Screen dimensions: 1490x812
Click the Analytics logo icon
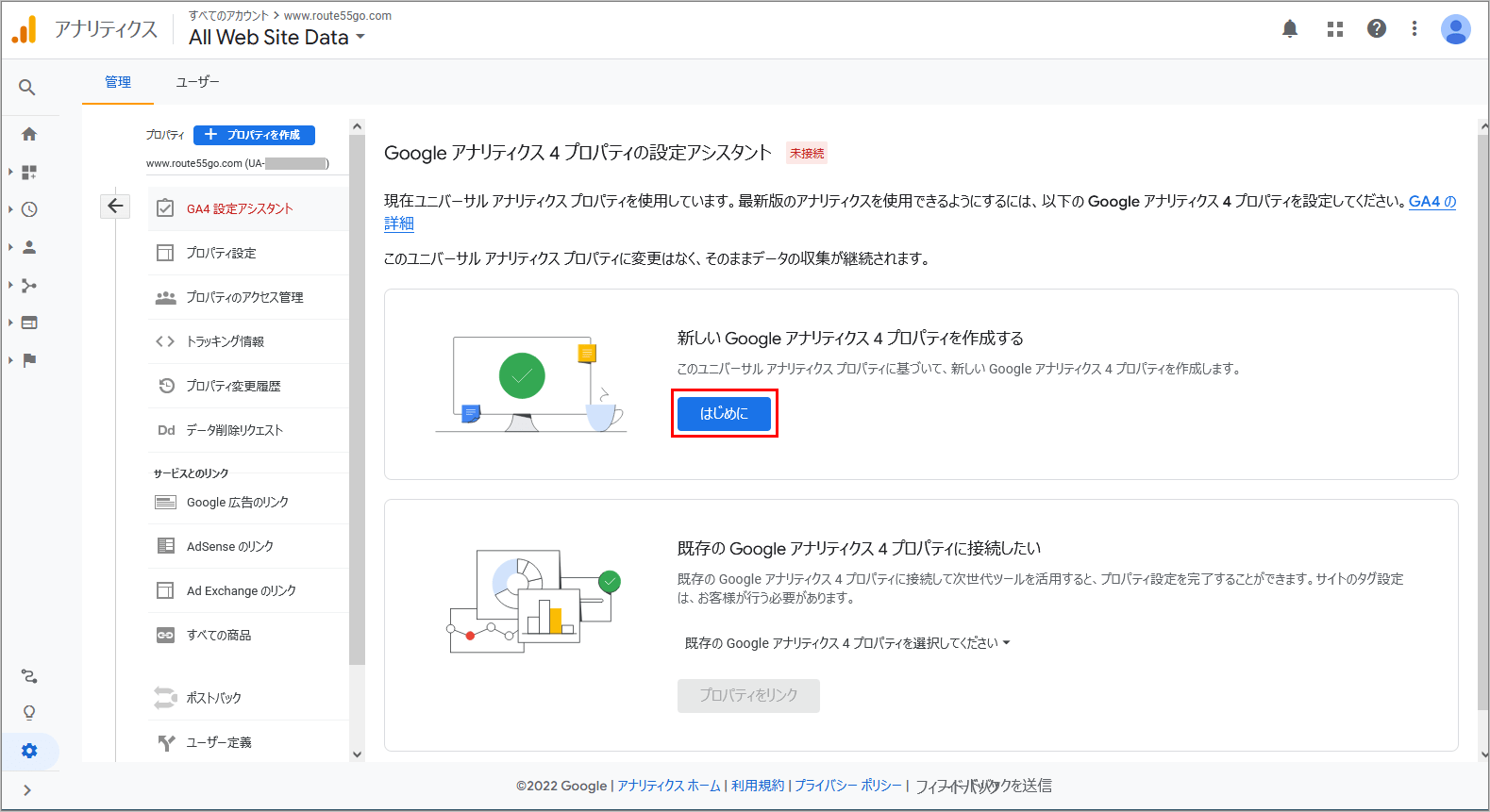click(x=24, y=29)
